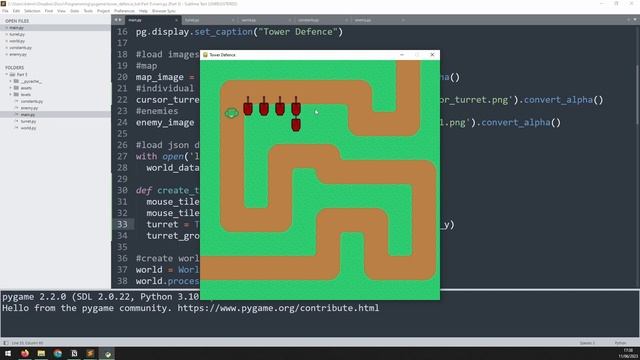Click the Line 33, Column status text
640x360 pixels.
[x=27, y=343]
